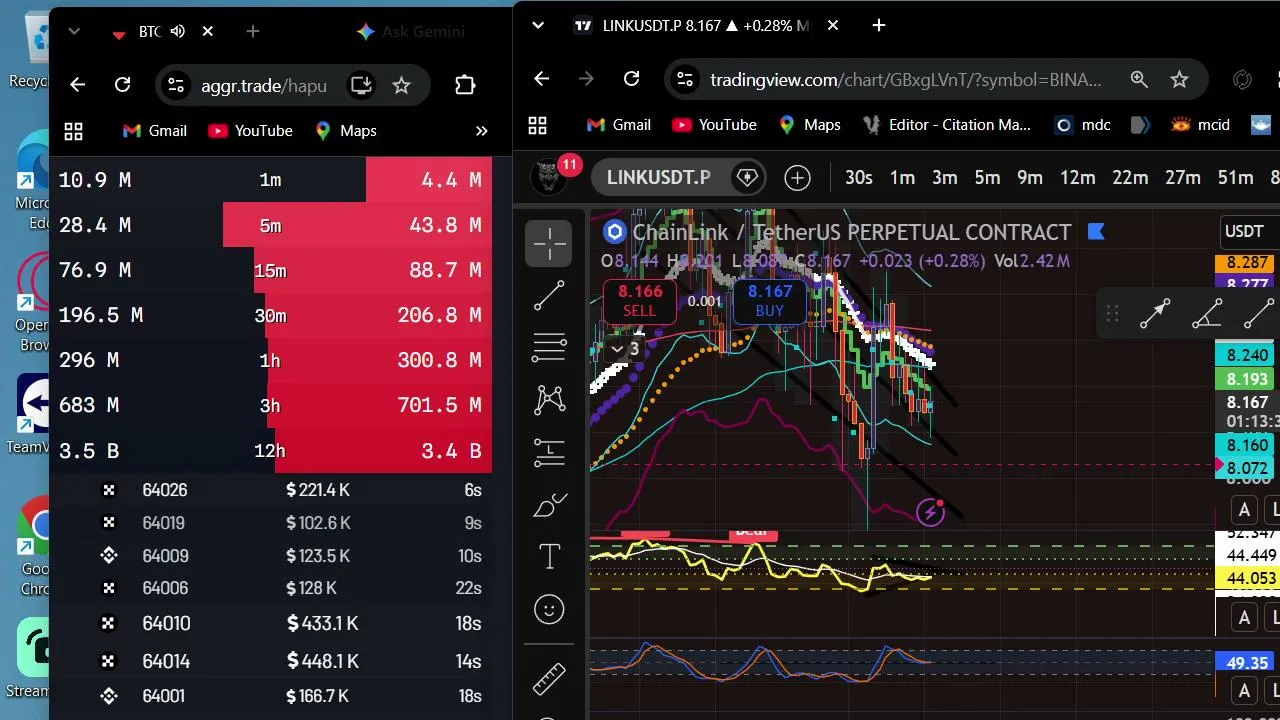The width and height of the screenshot is (1280, 720).
Task: Go back in the aggr.trade window
Action: click(x=77, y=86)
